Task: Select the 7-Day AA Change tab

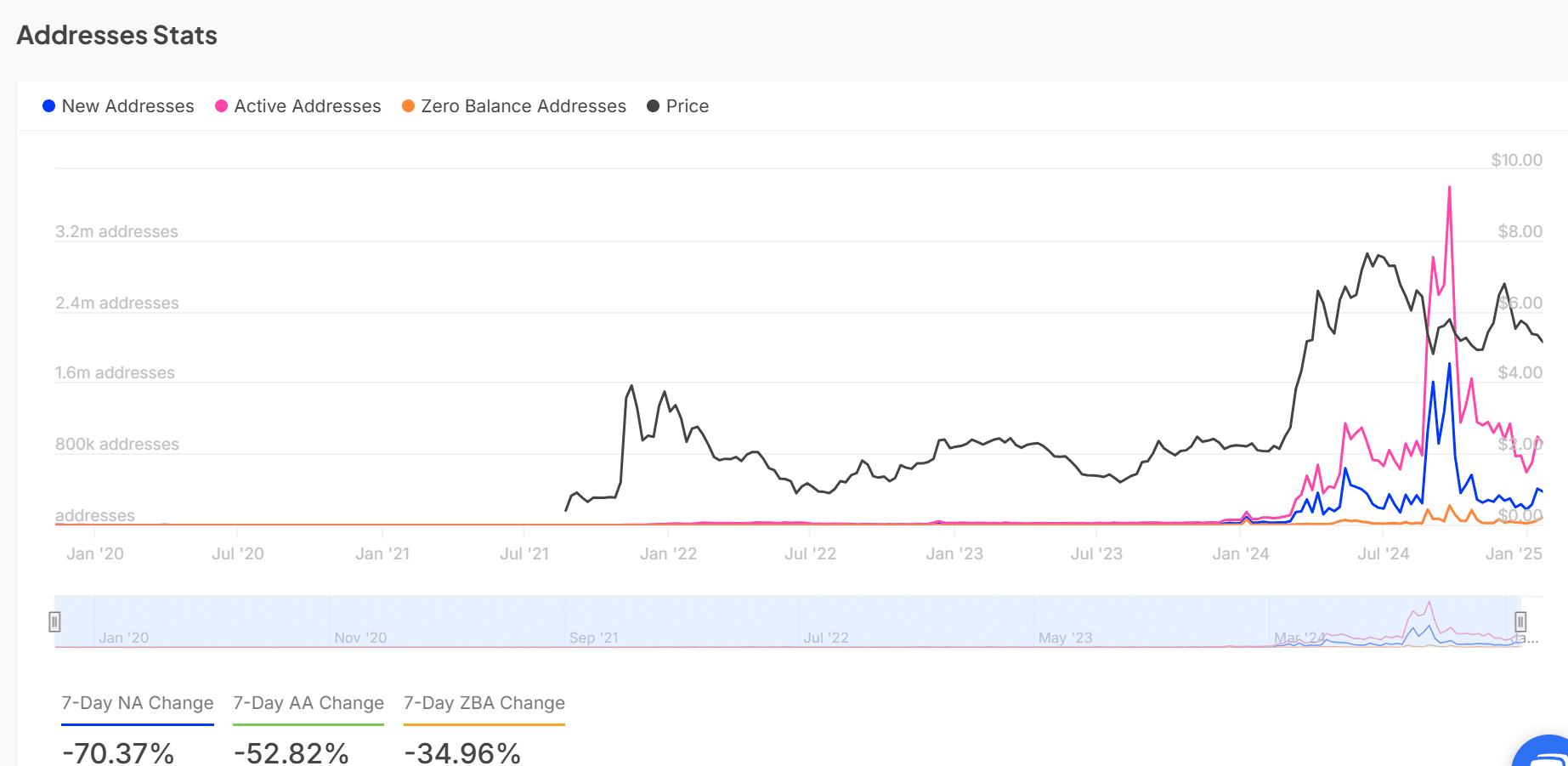Action: (309, 703)
